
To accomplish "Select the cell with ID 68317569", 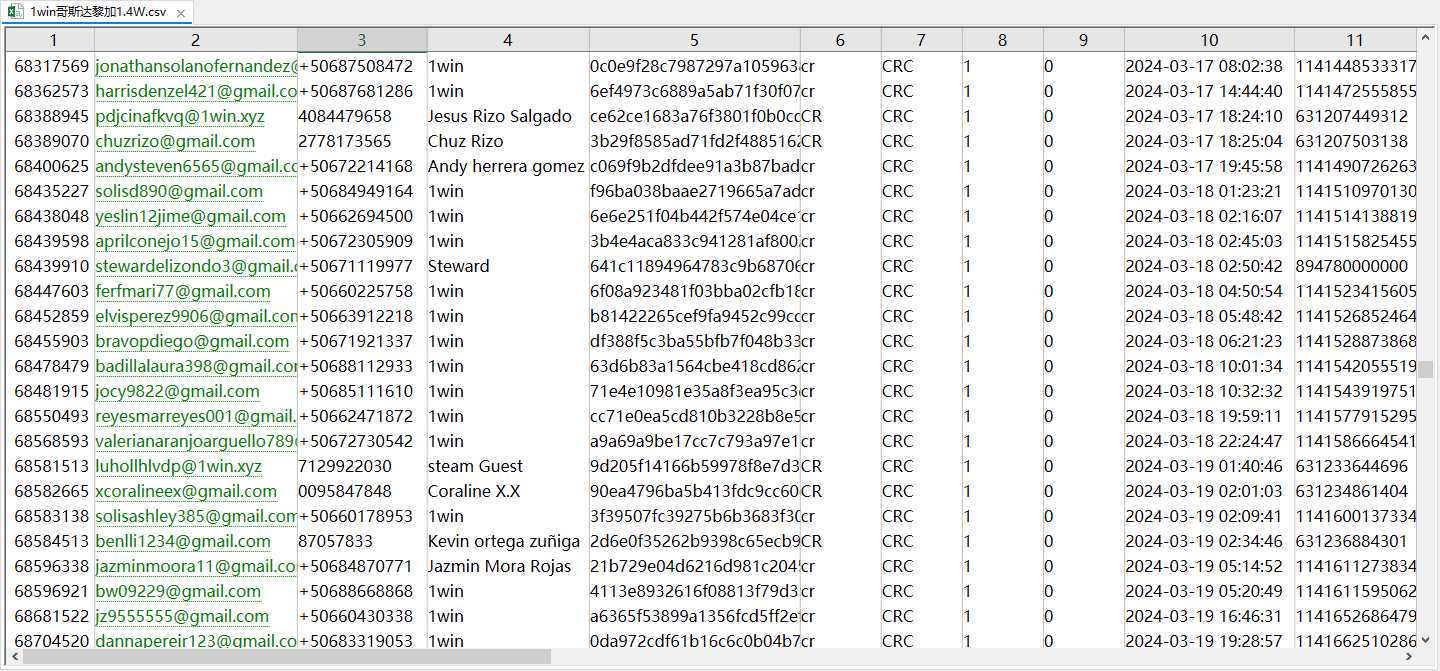I will click(51, 66).
